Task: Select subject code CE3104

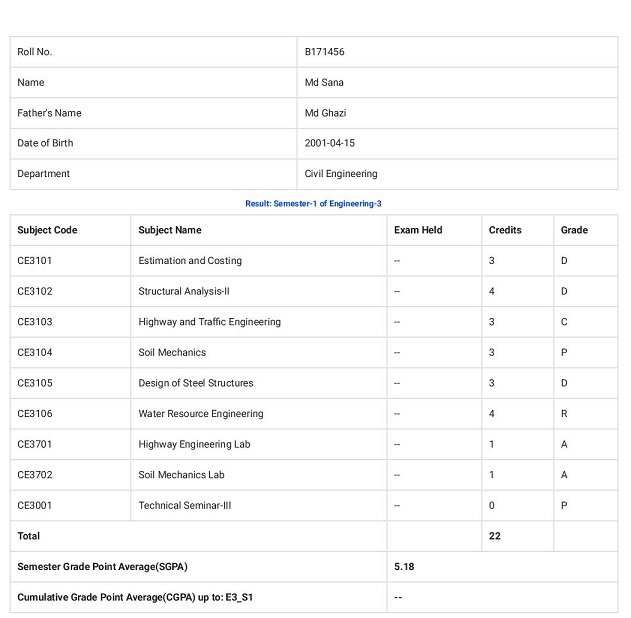Action: coord(35,352)
